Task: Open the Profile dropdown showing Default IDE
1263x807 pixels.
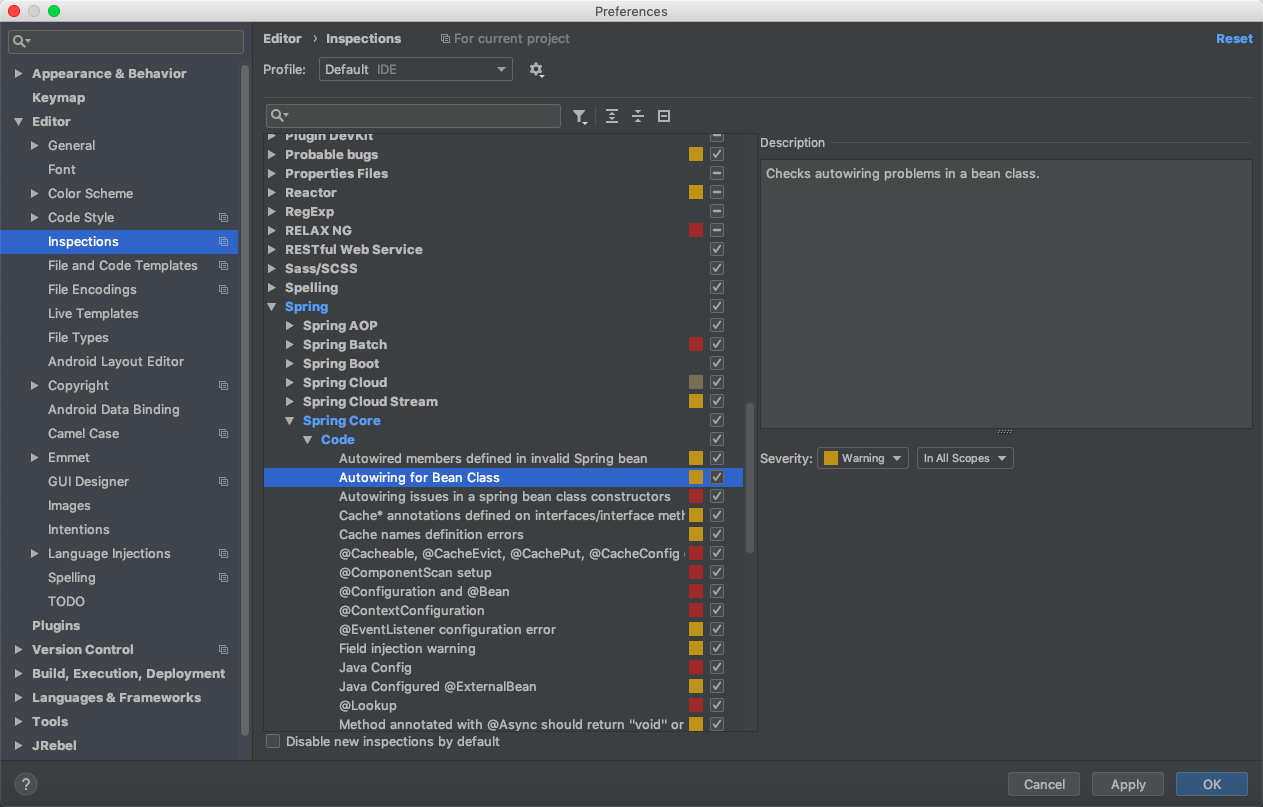Action: pos(416,70)
